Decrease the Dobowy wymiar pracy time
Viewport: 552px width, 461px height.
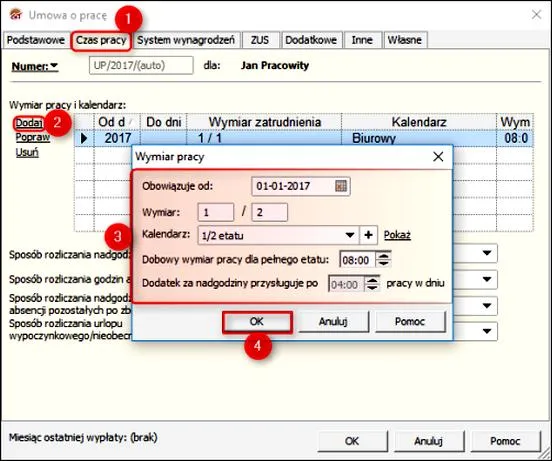pos(384,264)
